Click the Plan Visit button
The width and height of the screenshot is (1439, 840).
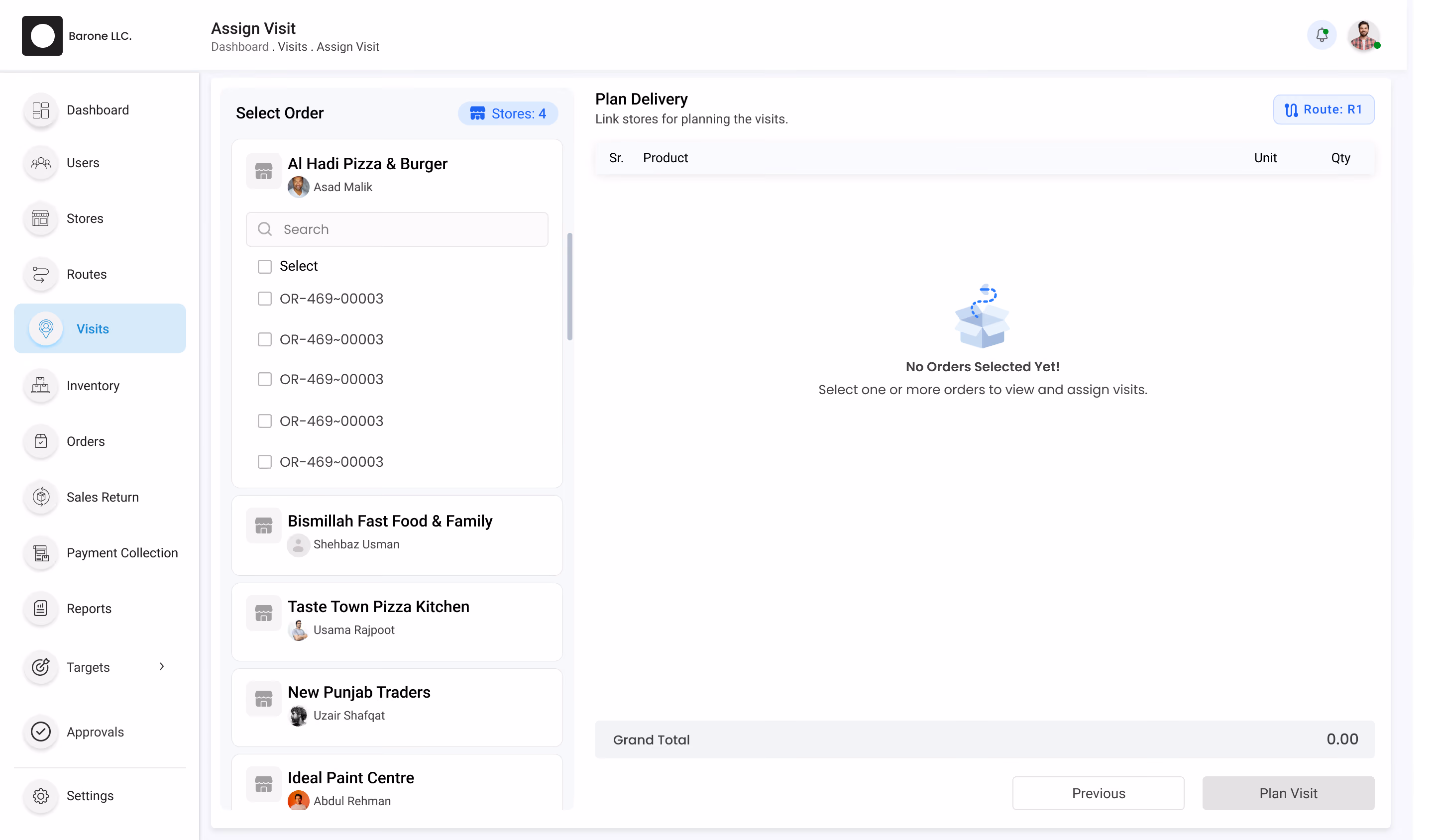pos(1288,794)
